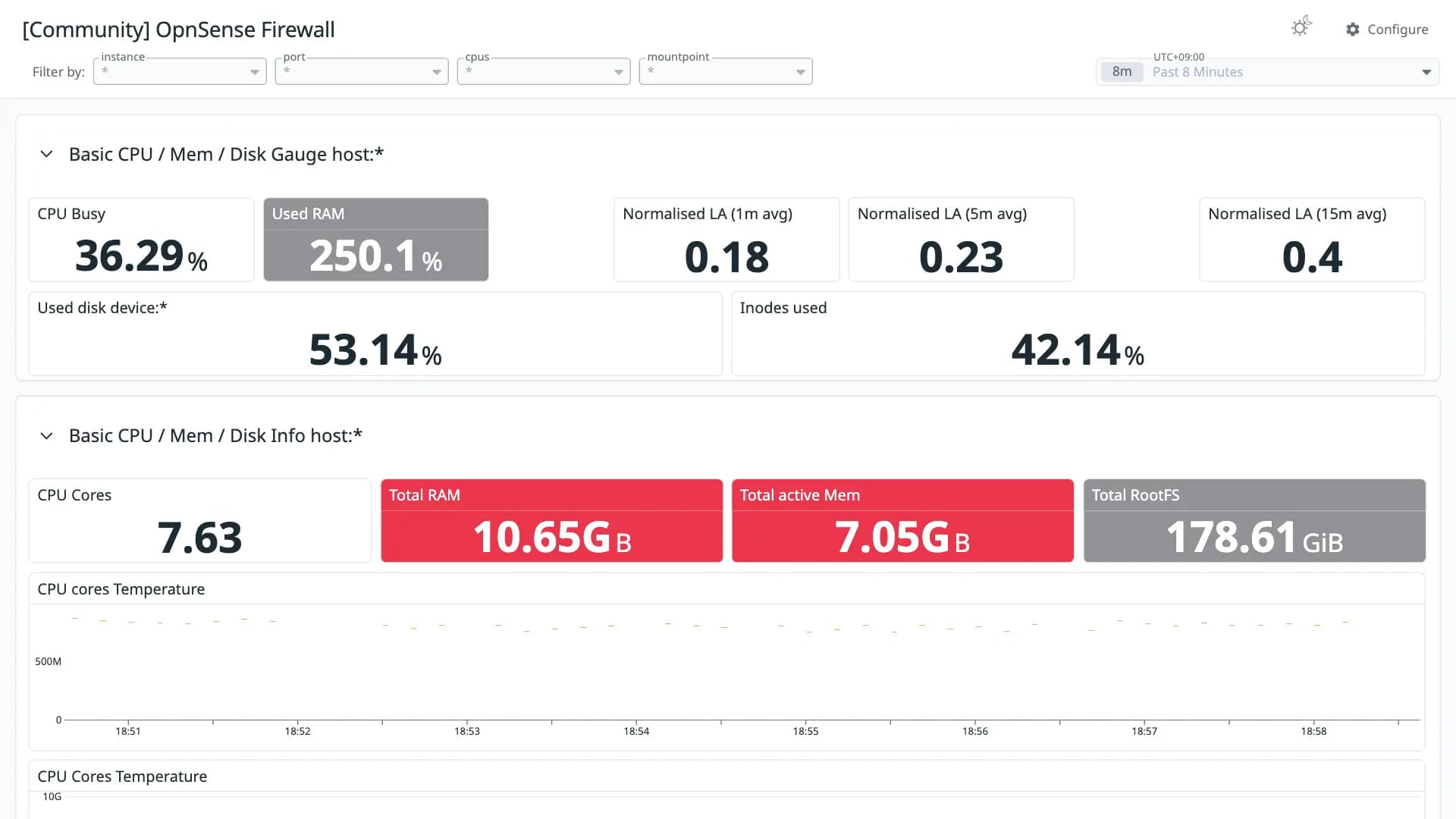The height and width of the screenshot is (819, 1456).
Task: Collapse the Basic CPU / Mem / Disk Info section
Action: click(46, 436)
